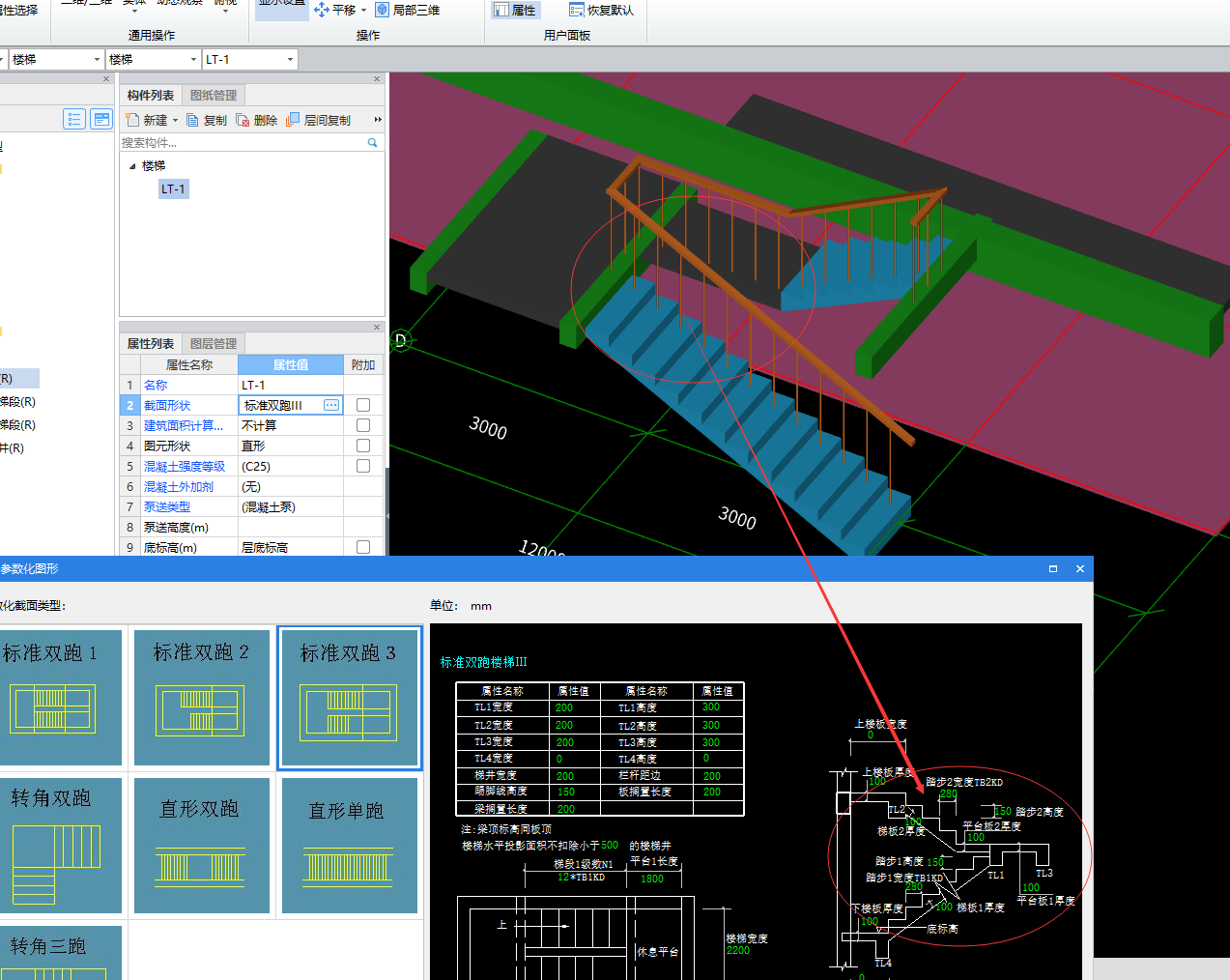Viewport: 1230px width, 980px height.
Task: Switch navigation tree to card view icon
Action: pos(101,119)
